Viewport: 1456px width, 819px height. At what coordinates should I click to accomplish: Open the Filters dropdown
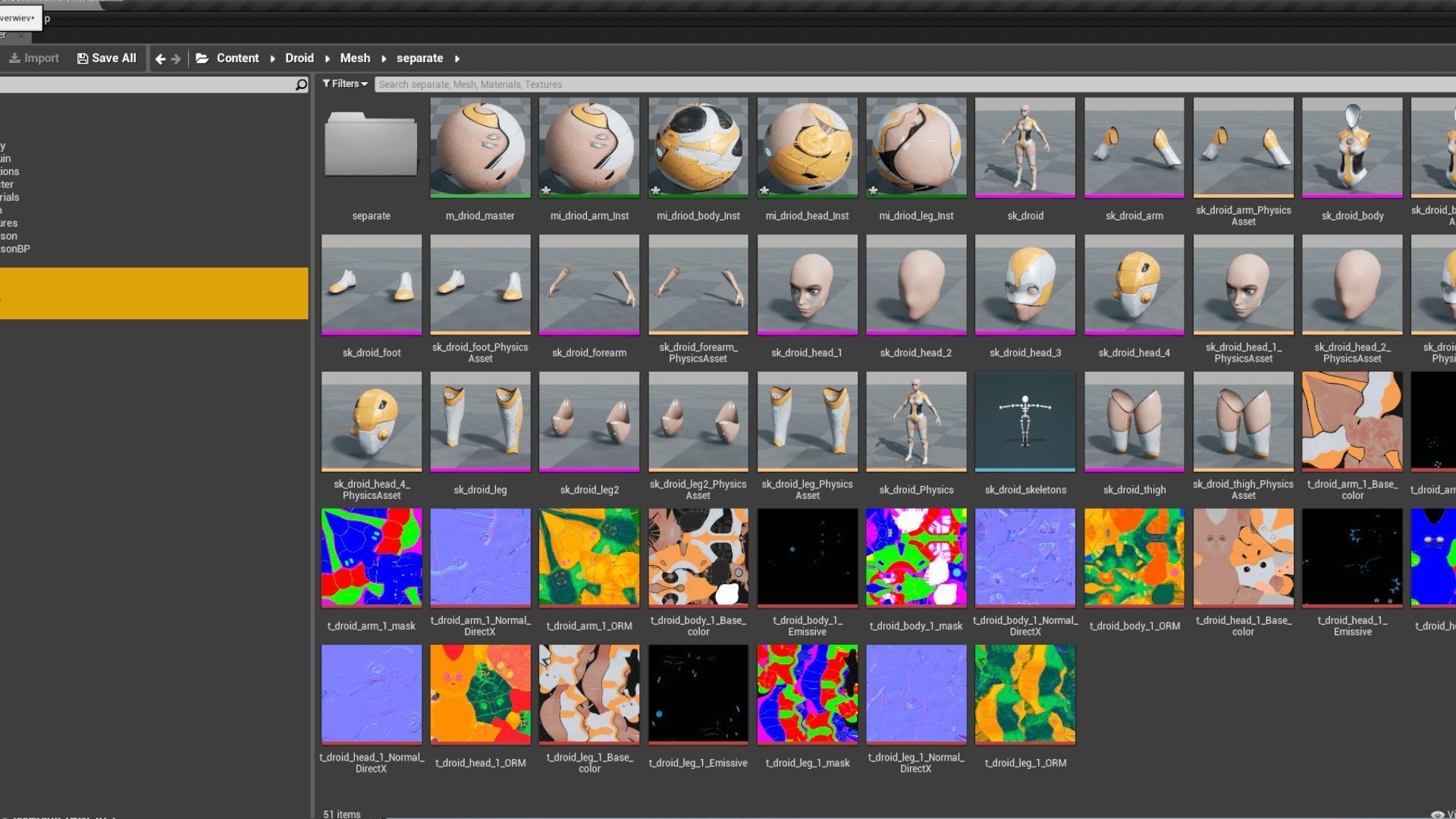click(x=345, y=84)
